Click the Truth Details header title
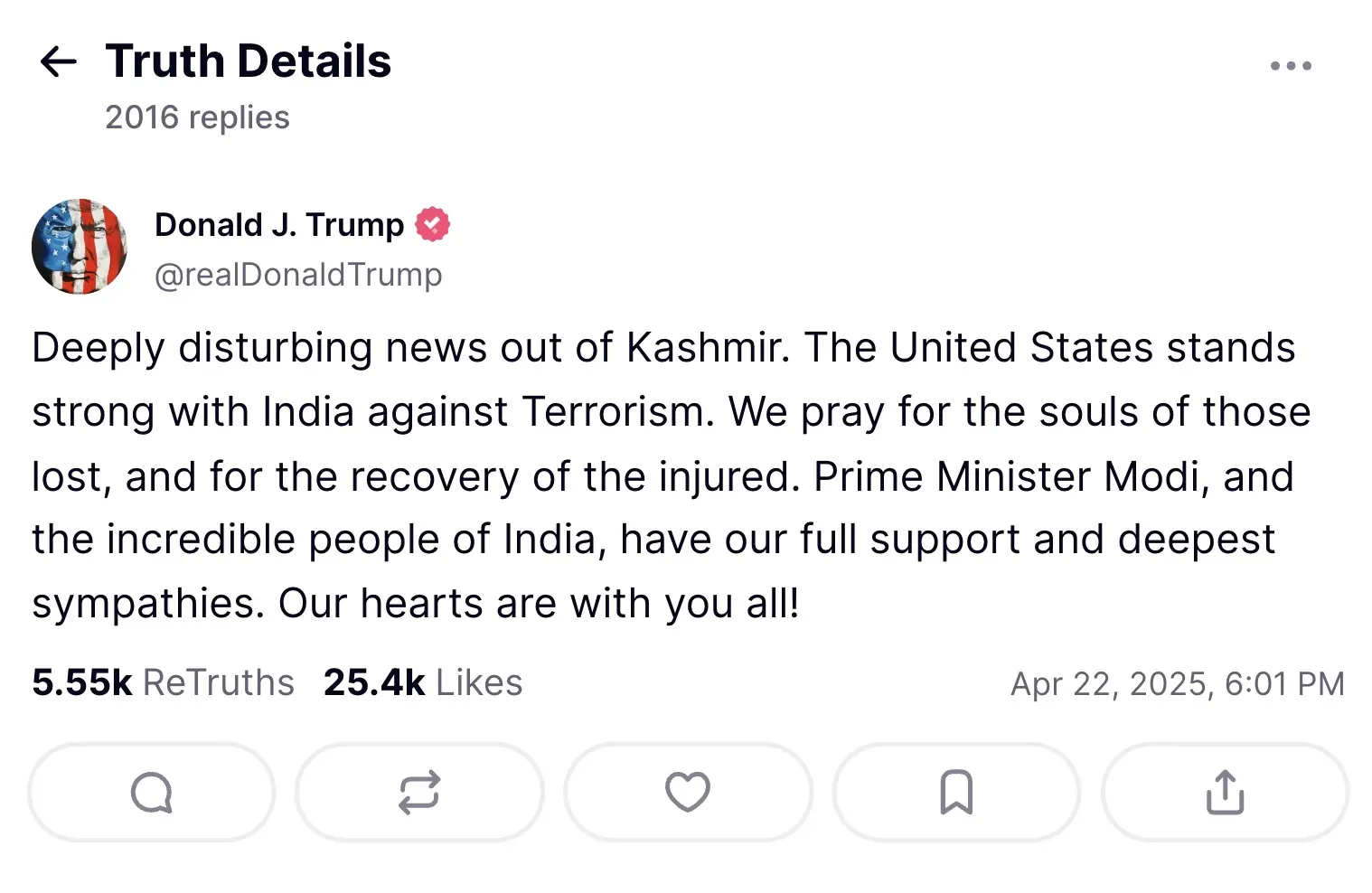Viewport: 1372px width, 893px height. (x=249, y=61)
